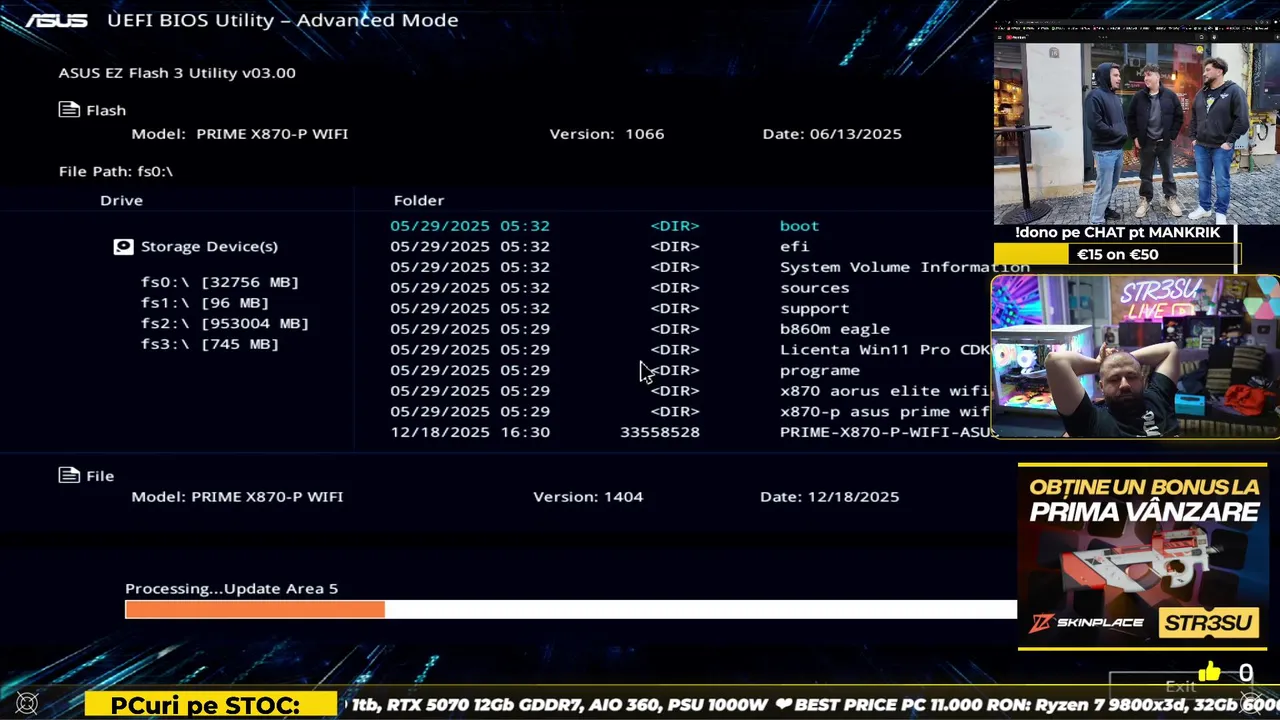
Task: Click the File Date: 12/18/2025 text
Action: (x=830, y=496)
